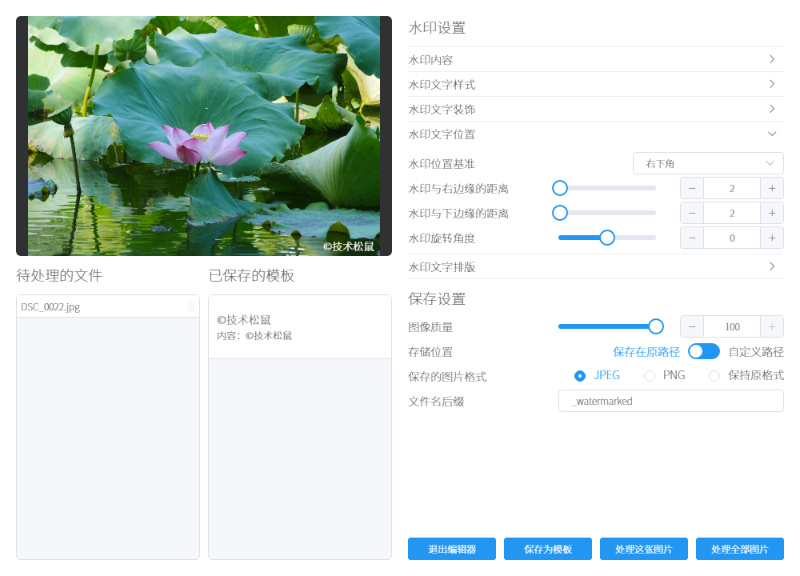Viewport: 800px width, 576px height.
Task: Click the 处理全部图片 button
Action: (x=740, y=549)
